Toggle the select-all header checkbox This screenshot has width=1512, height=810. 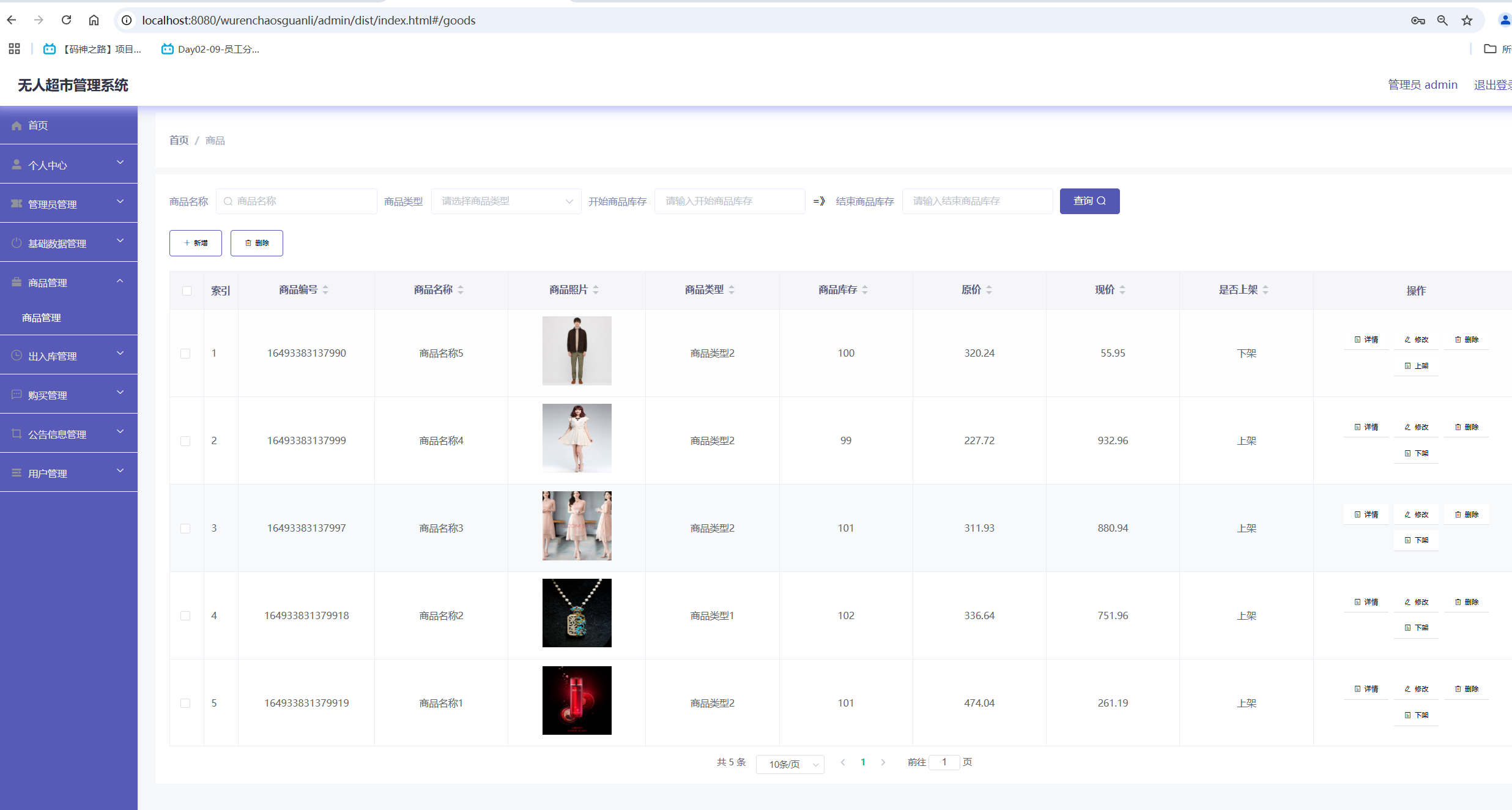(x=187, y=291)
